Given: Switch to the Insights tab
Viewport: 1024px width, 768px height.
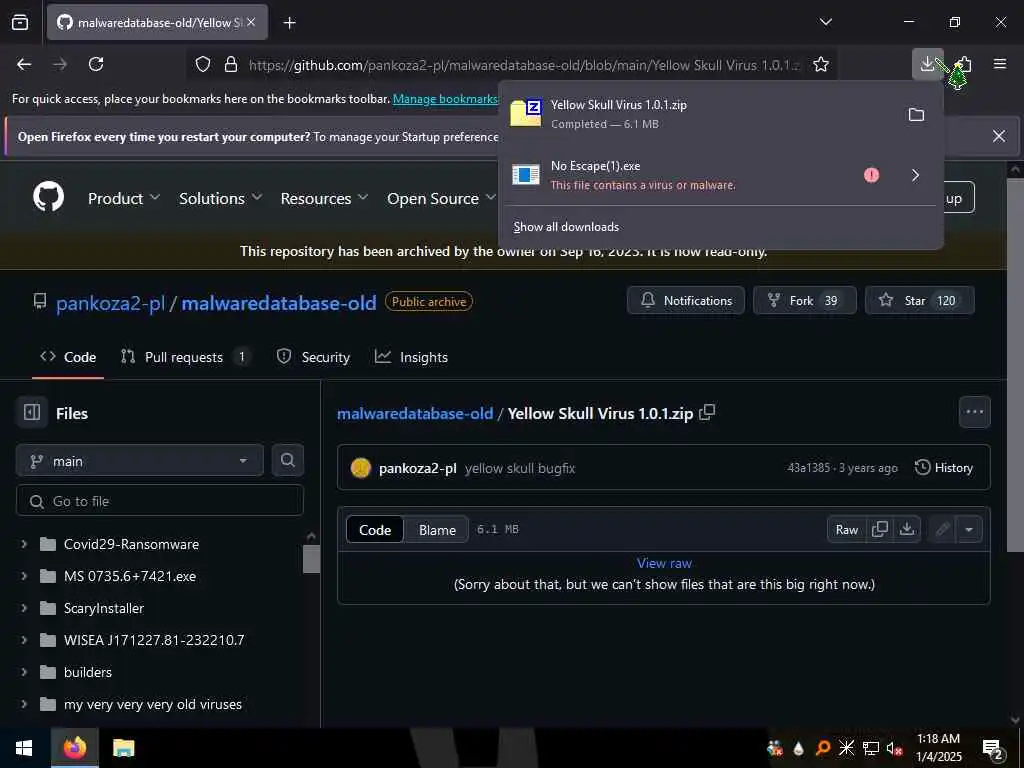Looking at the screenshot, I should 411,357.
